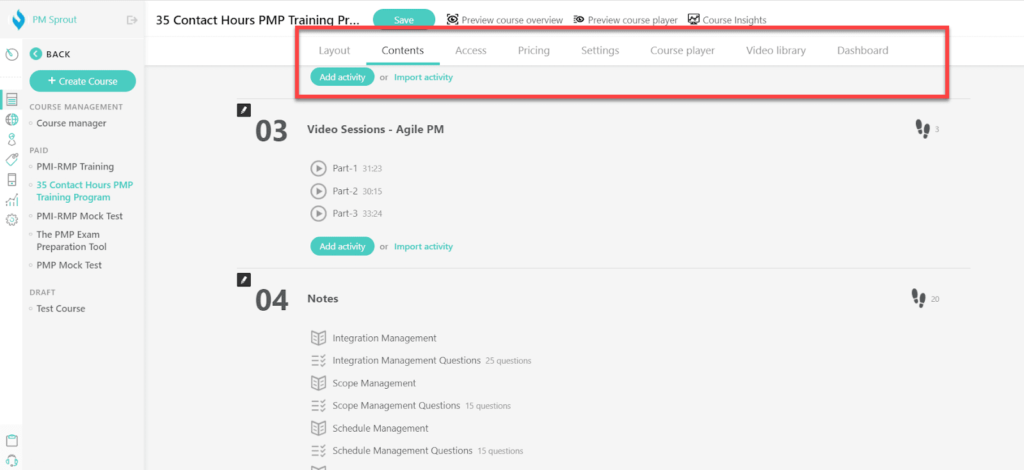Open the Video library tab
Viewport: 1024px width, 470px height.
[776, 50]
